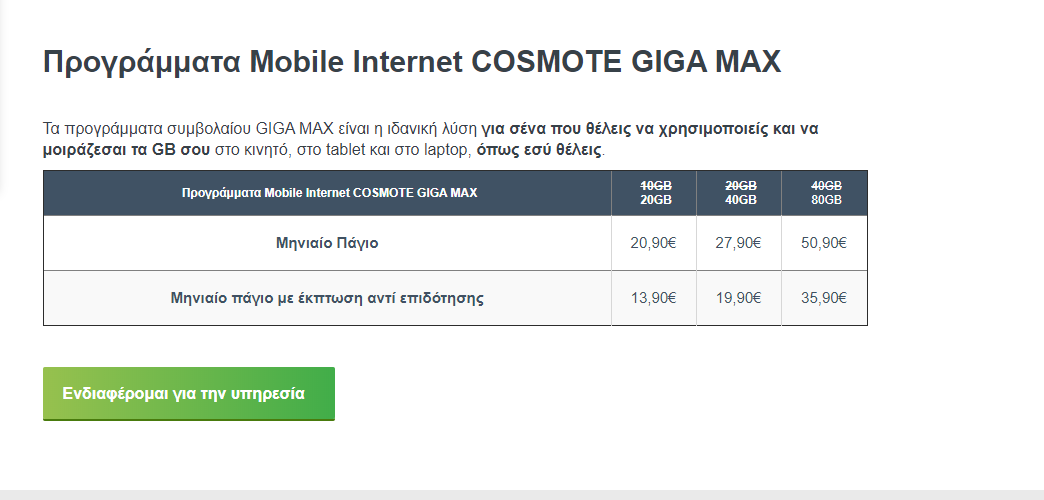Image resolution: width=1044 pixels, height=500 pixels.
Task: Click the intro text Τα προγράμματα συμβολαίου
Action: coord(147,128)
